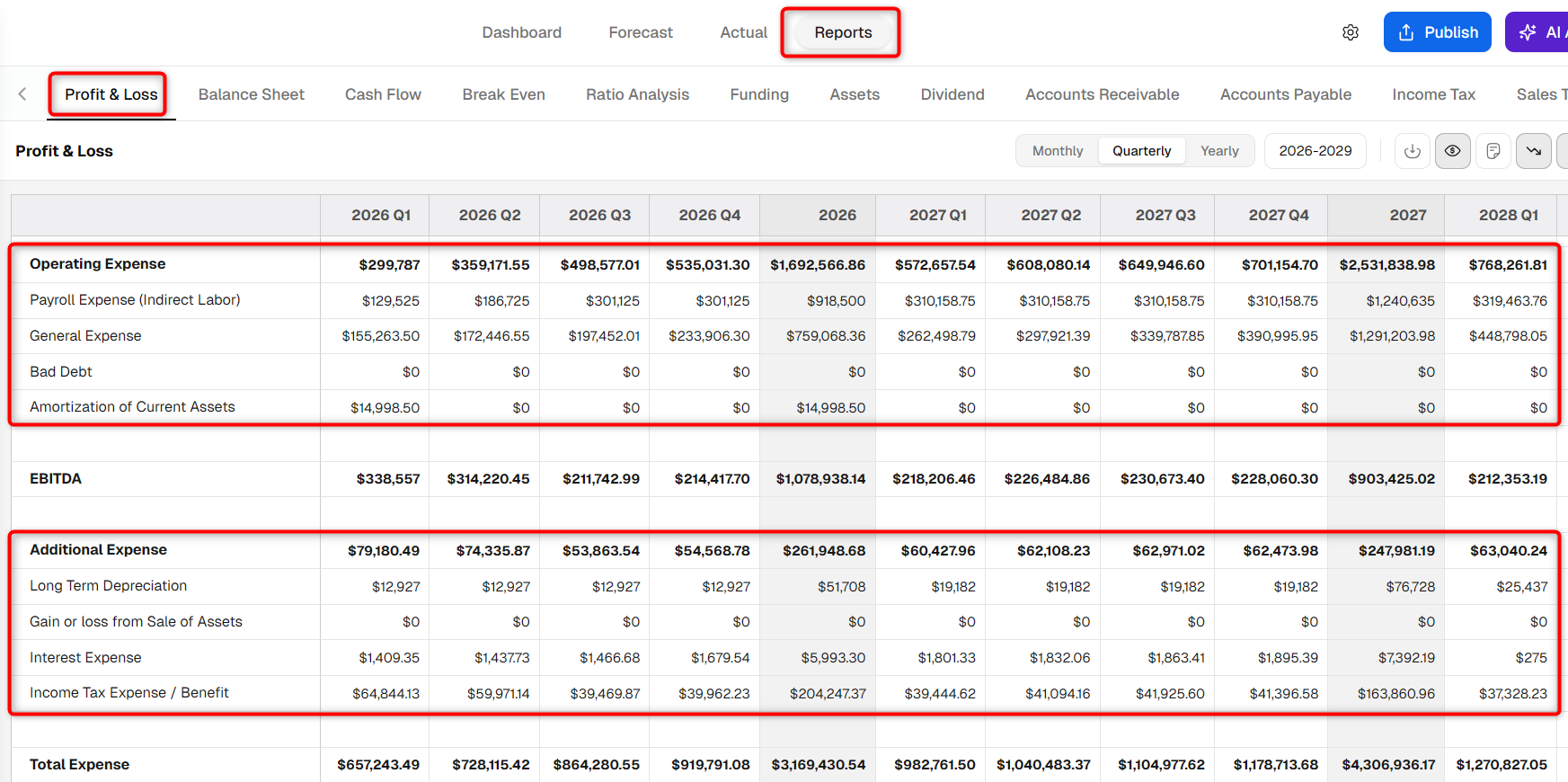Image resolution: width=1568 pixels, height=782 pixels.
Task: Click the notes document icon
Action: pyautogui.click(x=1493, y=151)
